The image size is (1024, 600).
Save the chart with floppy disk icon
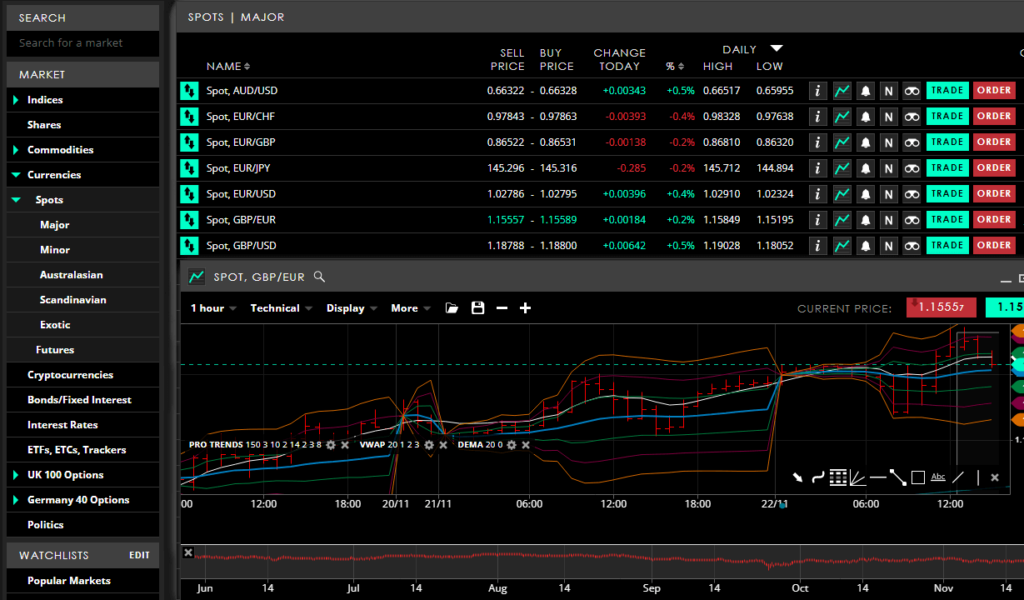(x=478, y=308)
